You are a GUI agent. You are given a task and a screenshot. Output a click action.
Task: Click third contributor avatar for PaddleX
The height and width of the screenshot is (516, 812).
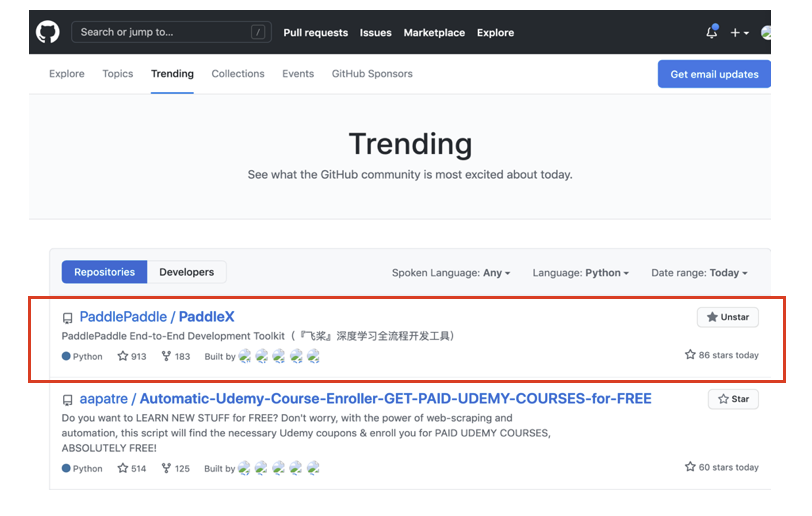[279, 356]
